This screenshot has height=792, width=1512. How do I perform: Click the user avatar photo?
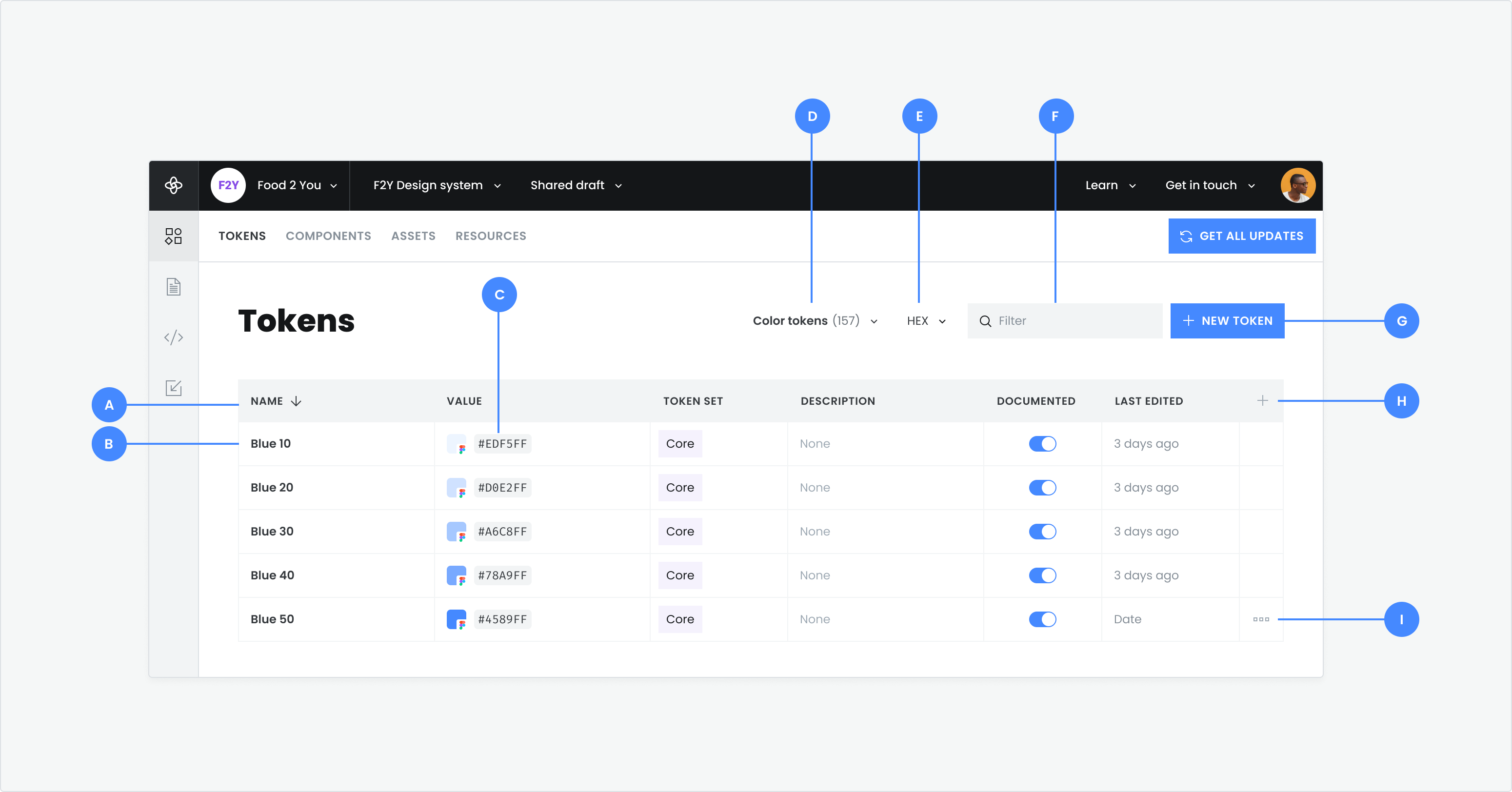(1297, 185)
